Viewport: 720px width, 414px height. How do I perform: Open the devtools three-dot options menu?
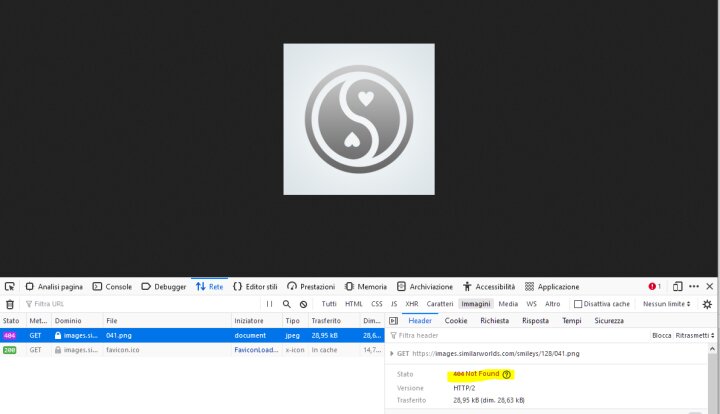[694, 286]
